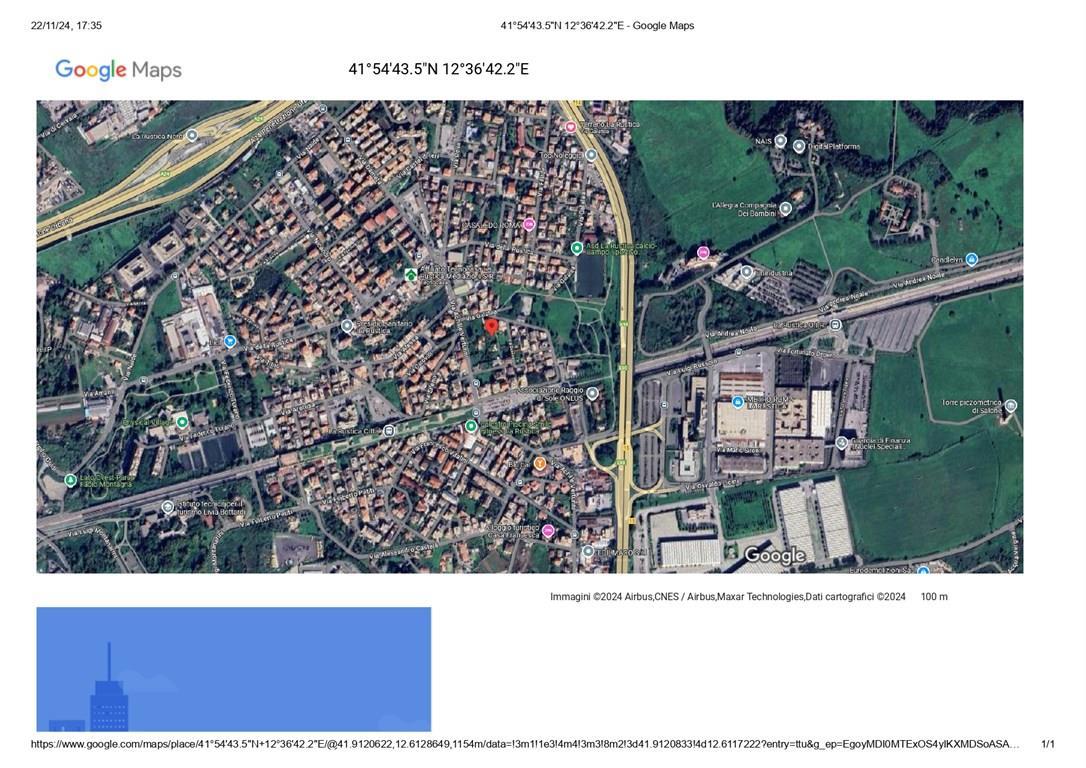Open the Digital Platforms marker

click(798, 145)
